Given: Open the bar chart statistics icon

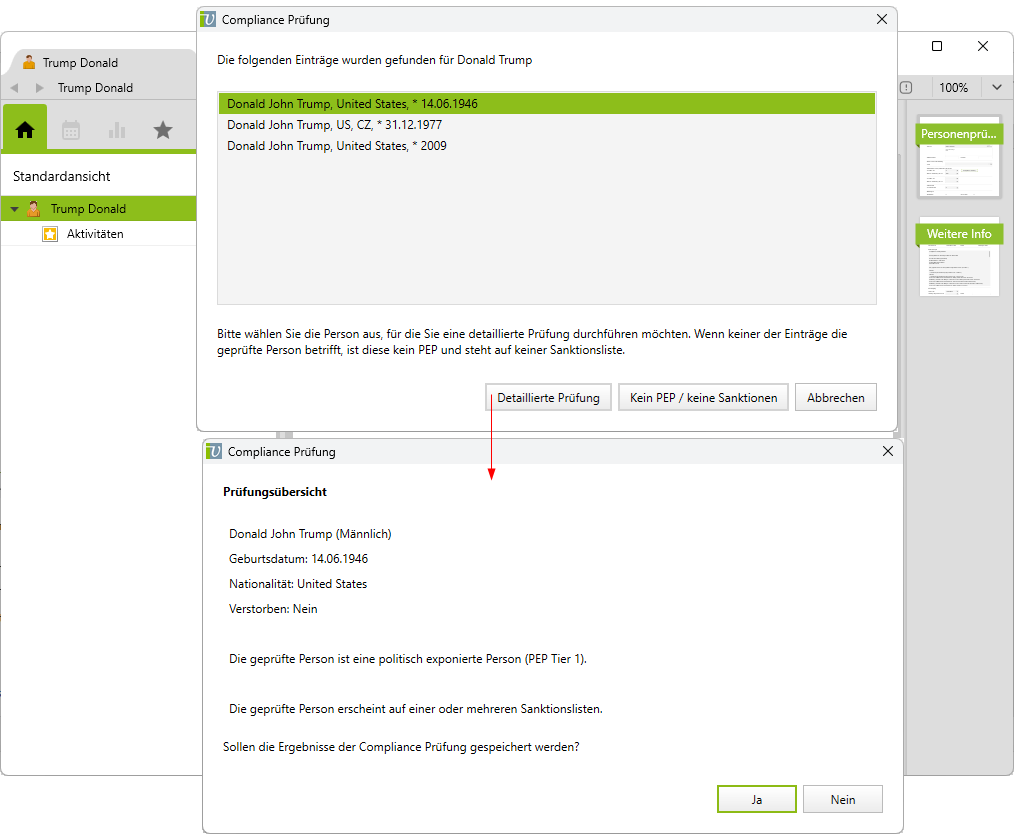Looking at the screenshot, I should pyautogui.click(x=117, y=130).
